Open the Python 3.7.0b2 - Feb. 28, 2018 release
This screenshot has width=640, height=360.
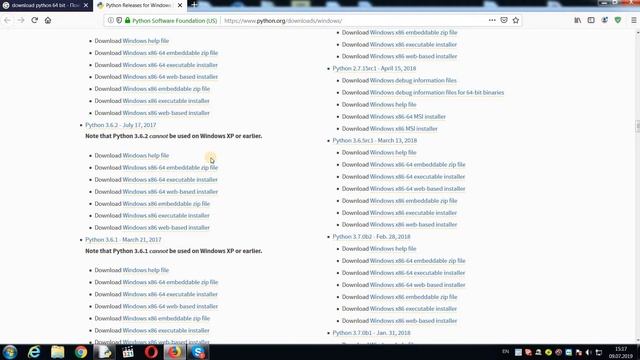[371, 237]
